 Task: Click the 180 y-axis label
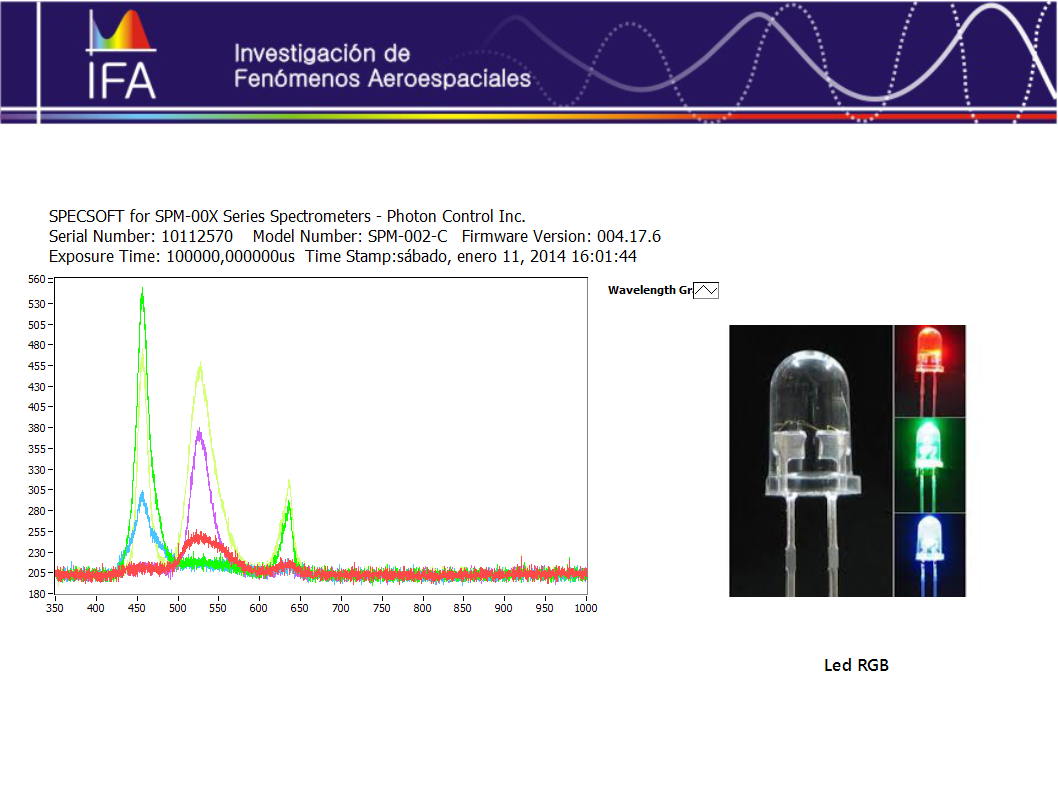pyautogui.click(x=36, y=594)
